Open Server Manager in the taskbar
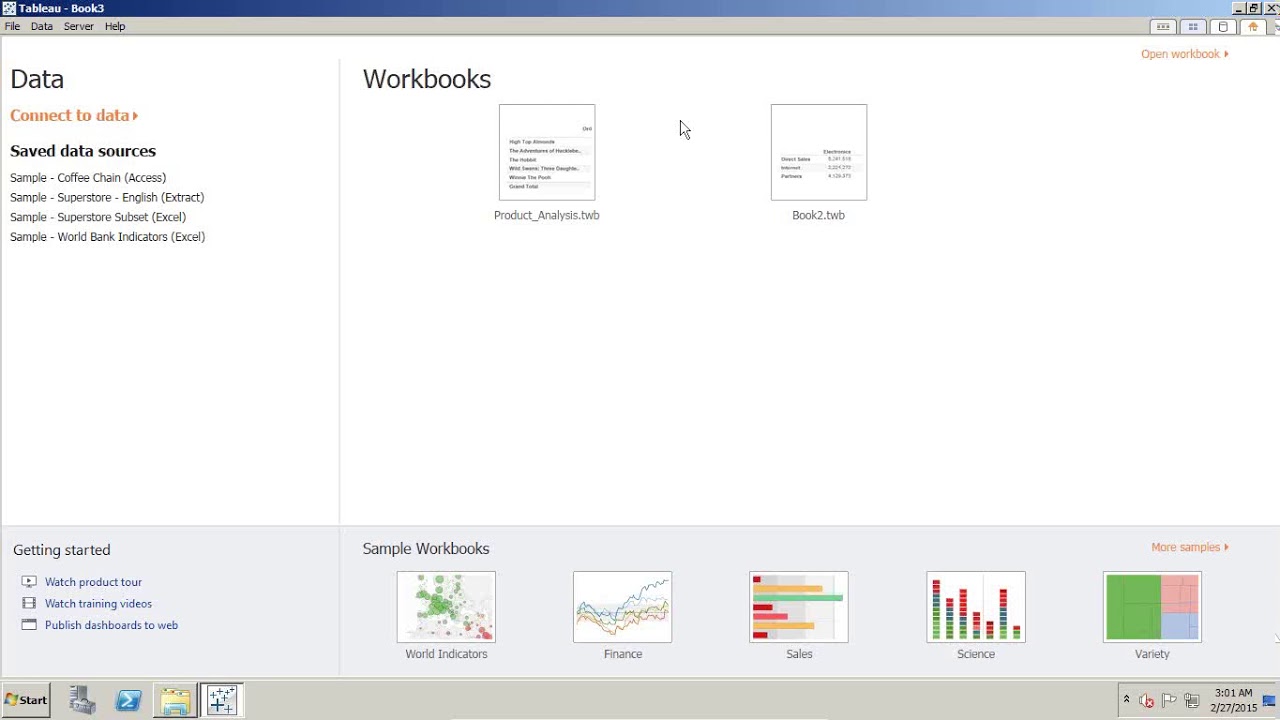 coord(82,700)
